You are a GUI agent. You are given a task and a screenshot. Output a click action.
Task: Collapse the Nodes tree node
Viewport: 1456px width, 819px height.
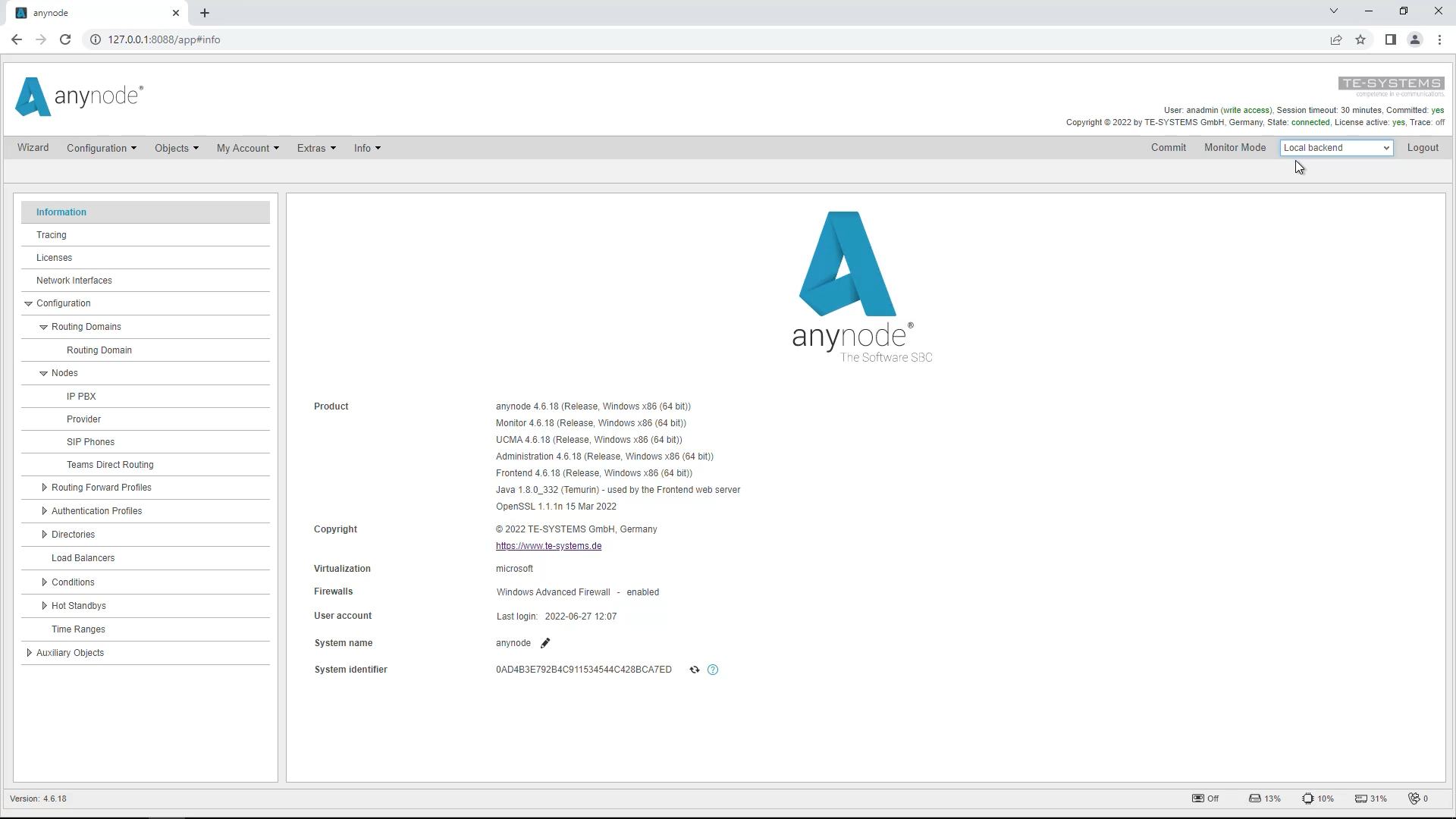pos(43,373)
